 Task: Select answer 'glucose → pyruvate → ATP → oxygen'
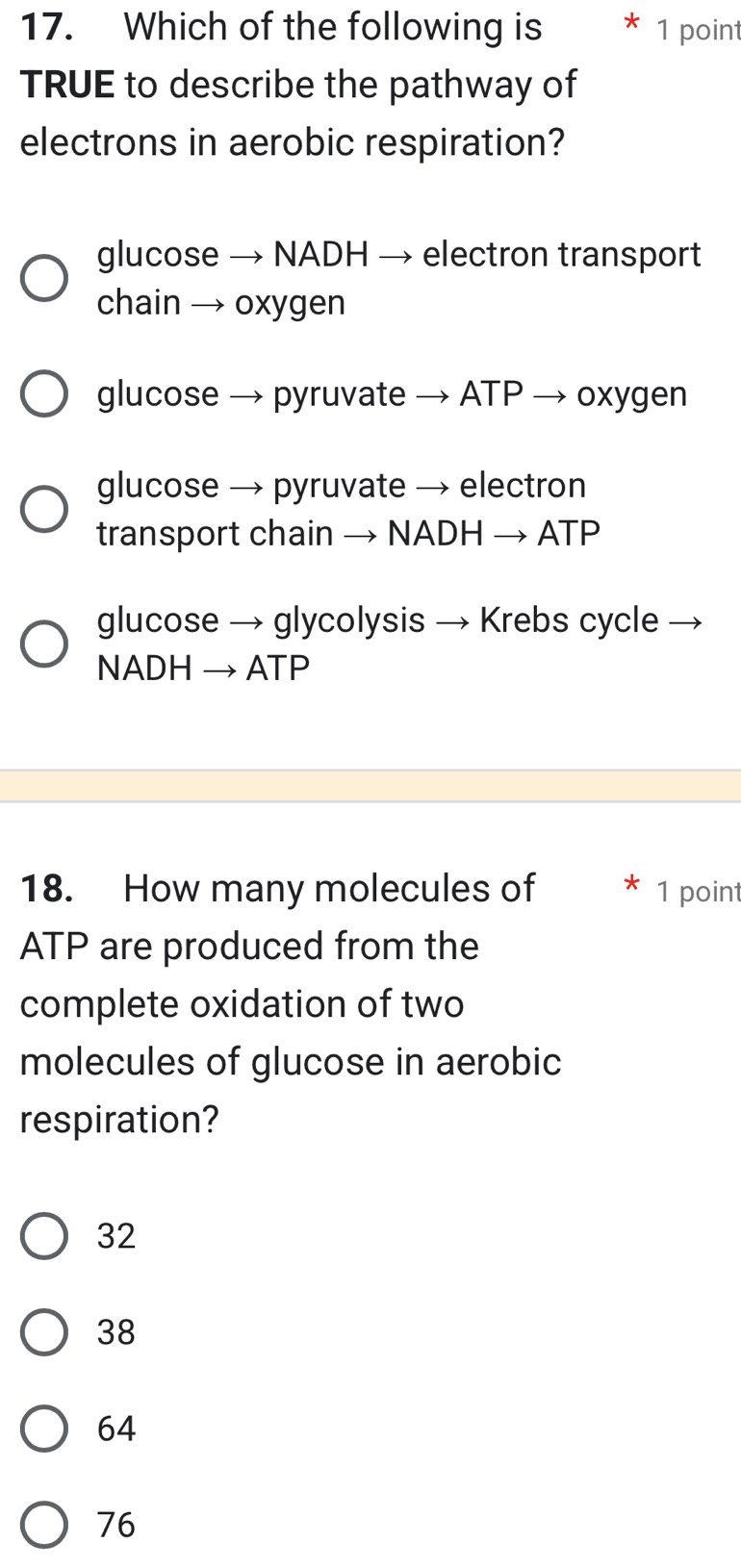point(43,393)
